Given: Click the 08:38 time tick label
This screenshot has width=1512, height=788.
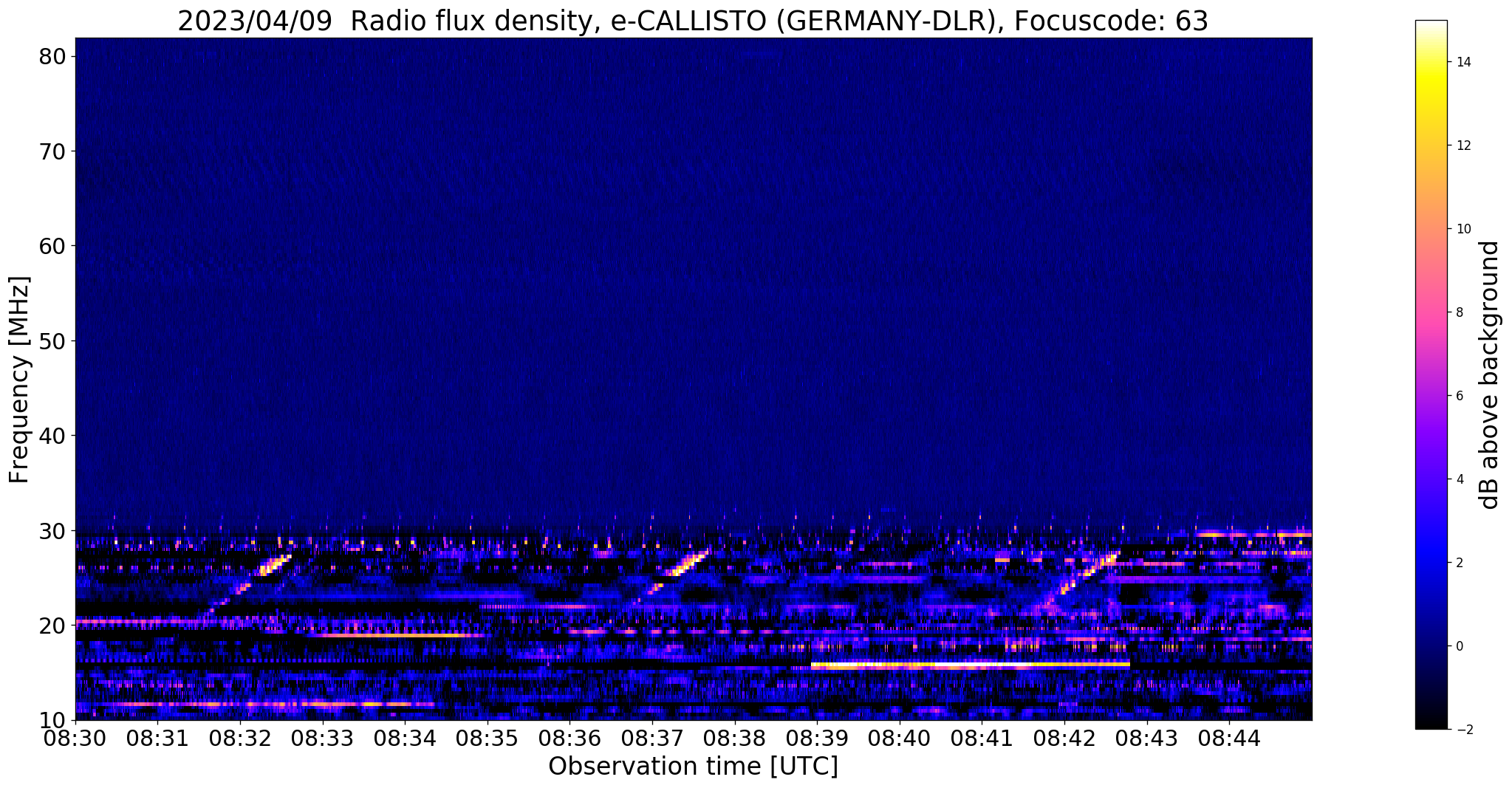Looking at the screenshot, I should click(x=735, y=739).
